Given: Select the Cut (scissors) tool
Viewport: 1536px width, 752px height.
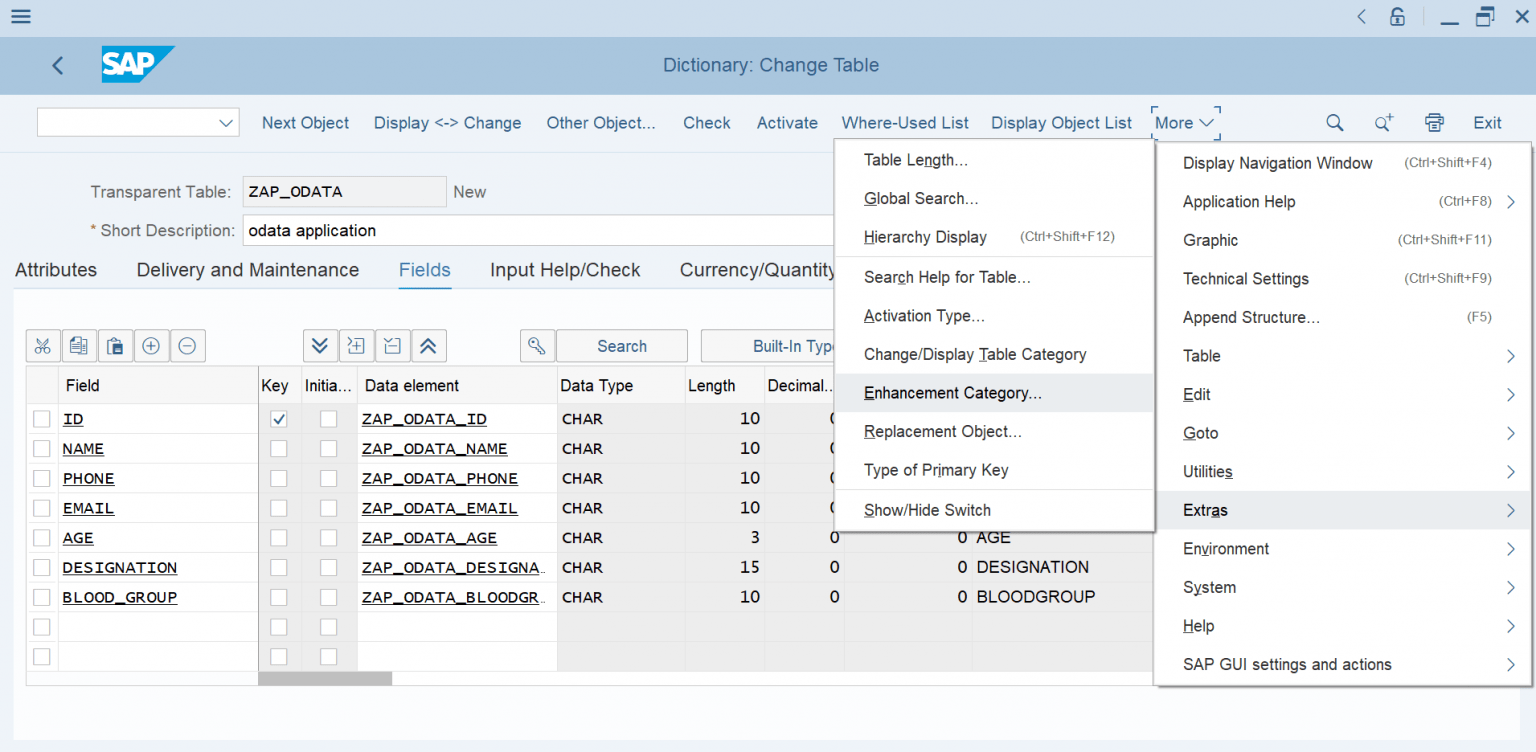Looking at the screenshot, I should (x=42, y=345).
